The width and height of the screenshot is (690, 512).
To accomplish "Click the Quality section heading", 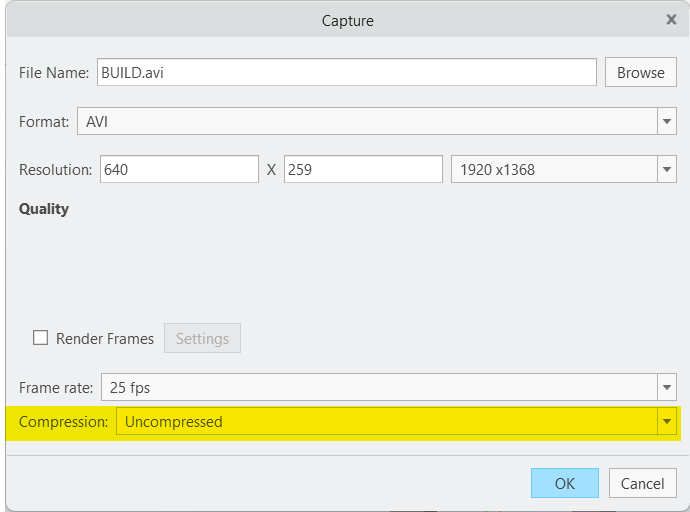I will tap(44, 209).
